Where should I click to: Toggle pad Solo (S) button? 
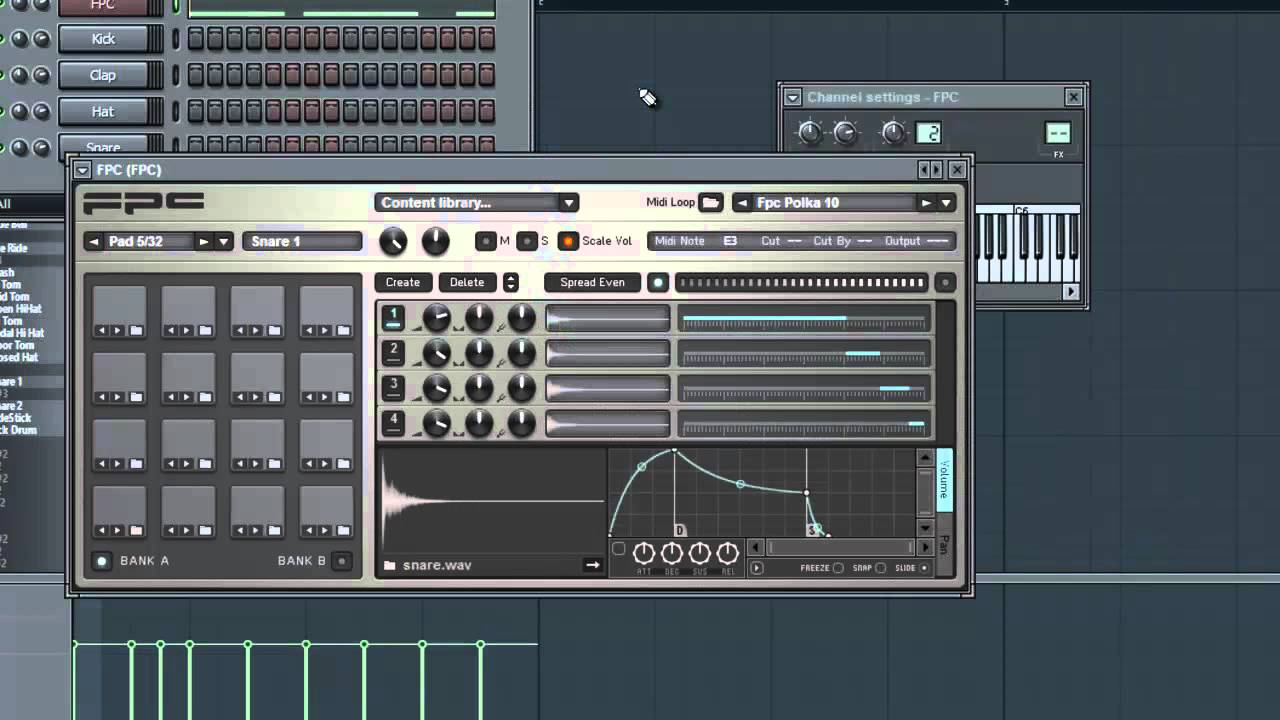[527, 242]
